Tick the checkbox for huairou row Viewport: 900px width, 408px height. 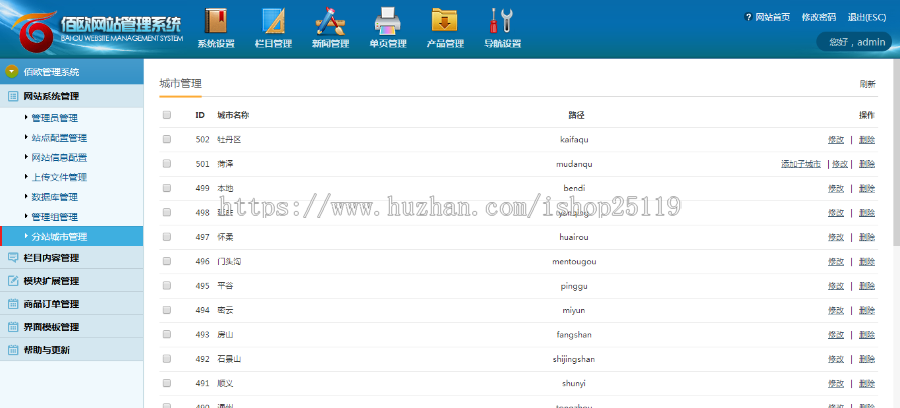point(167,236)
